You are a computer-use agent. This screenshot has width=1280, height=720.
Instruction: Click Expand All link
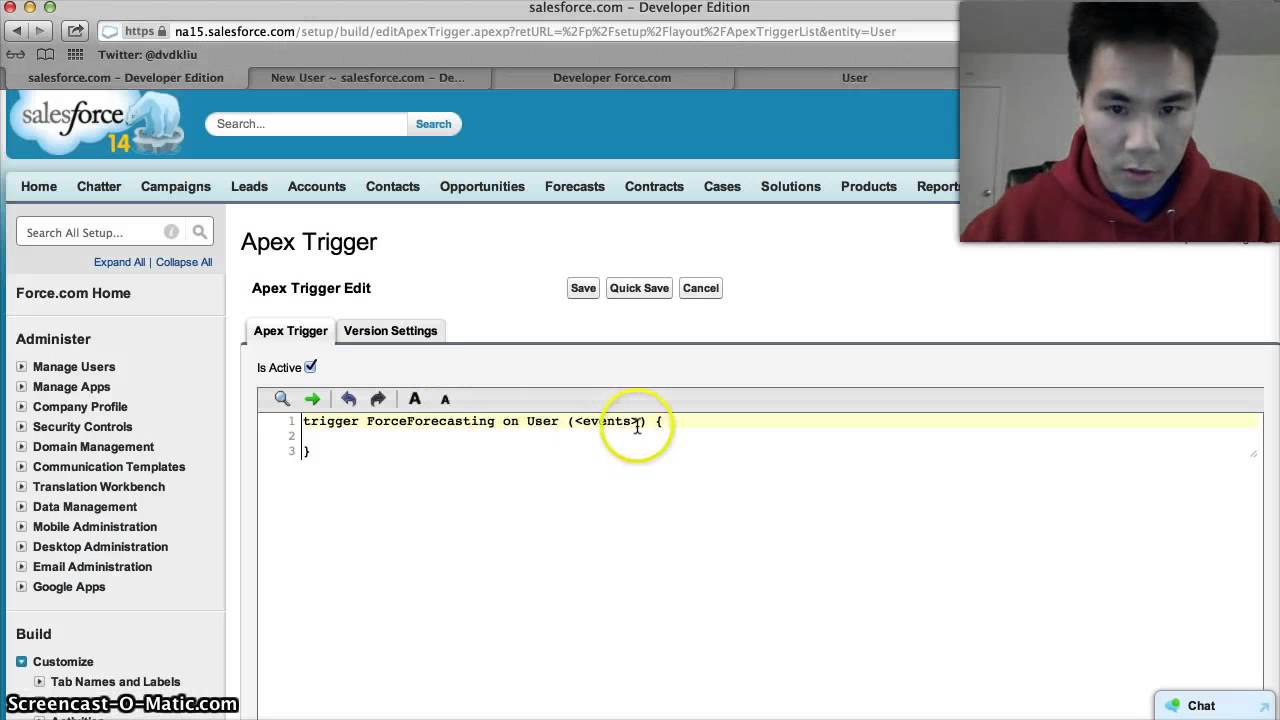pyautogui.click(x=120, y=262)
